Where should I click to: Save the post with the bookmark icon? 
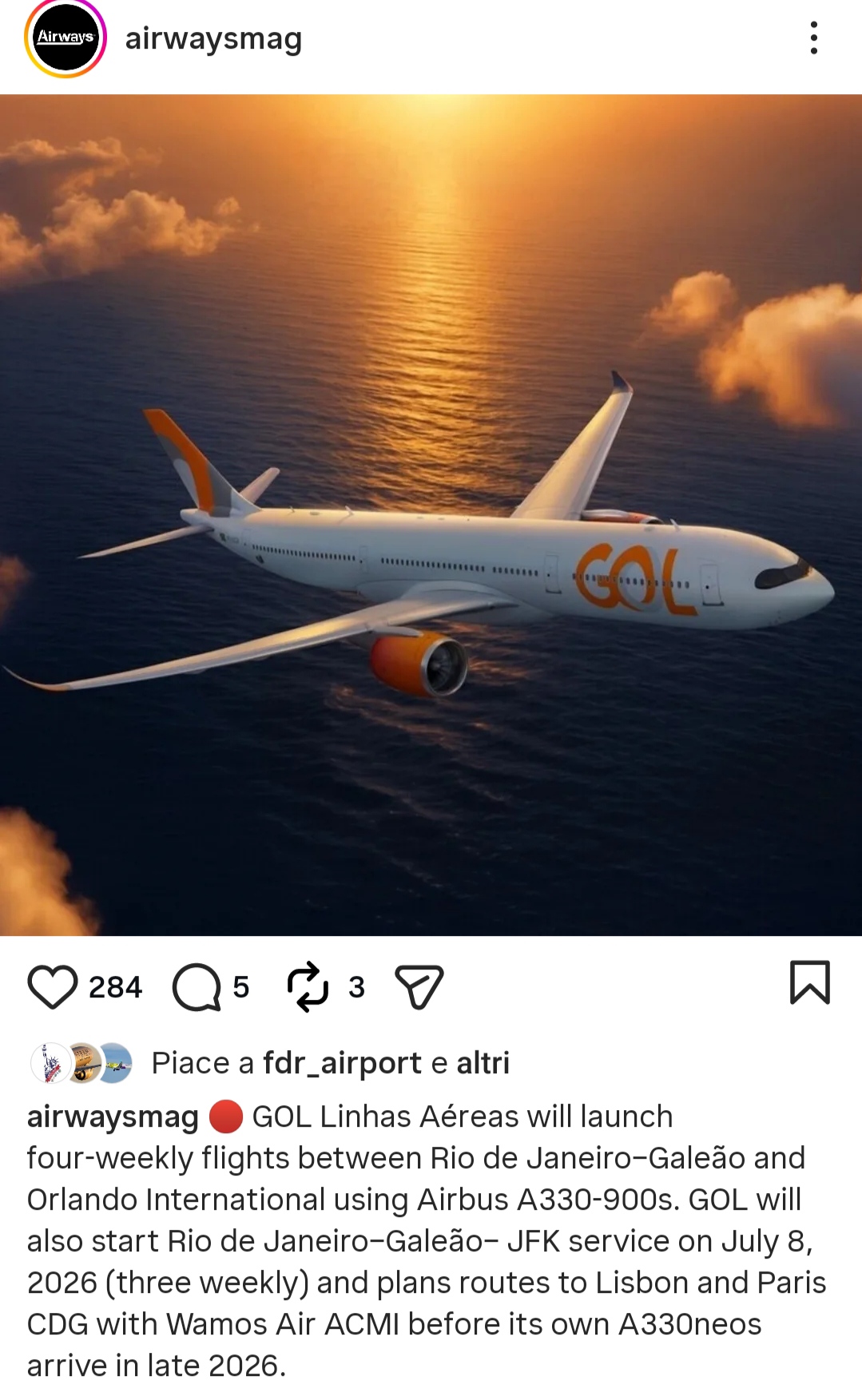pos(810,982)
